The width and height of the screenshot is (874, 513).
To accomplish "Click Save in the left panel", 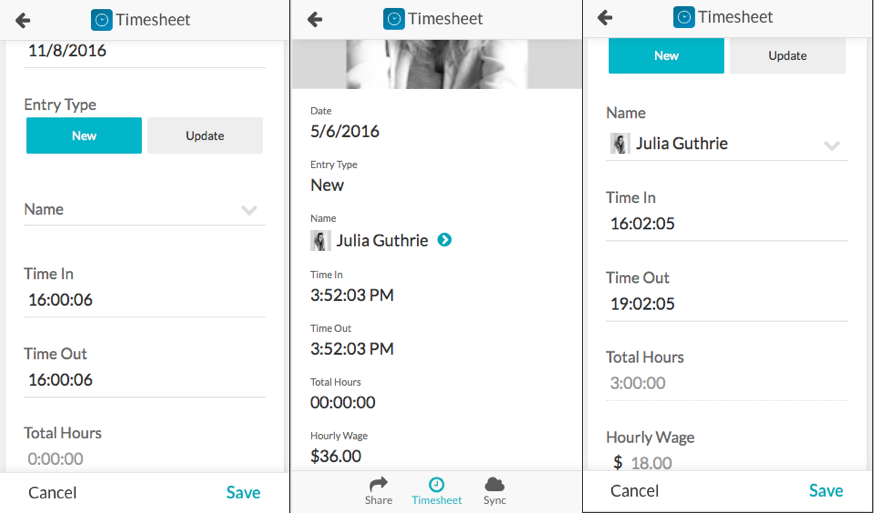I will [243, 492].
